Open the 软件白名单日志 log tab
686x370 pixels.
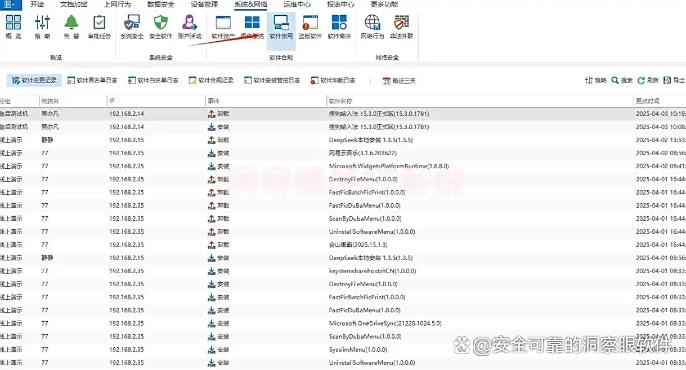tap(153, 80)
